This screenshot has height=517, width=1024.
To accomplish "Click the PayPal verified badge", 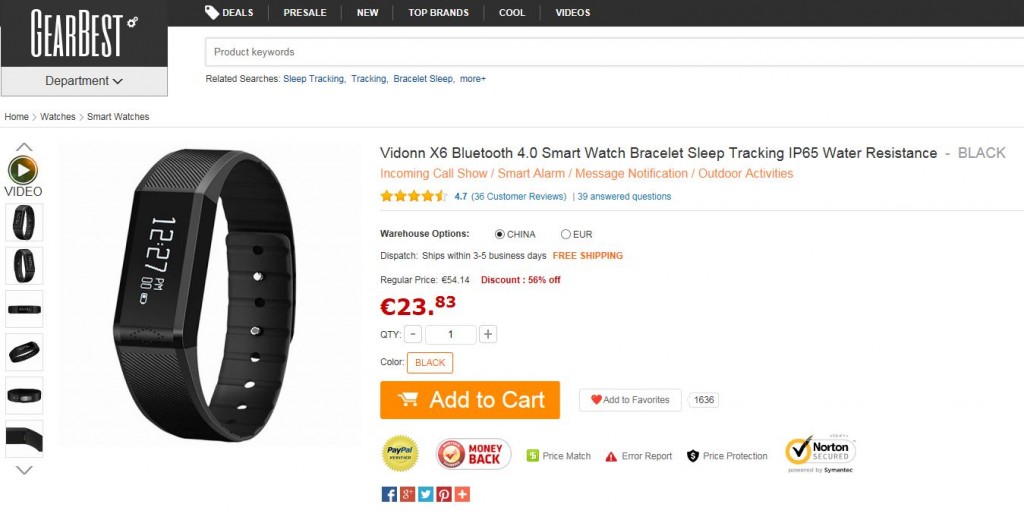I will 401,453.
